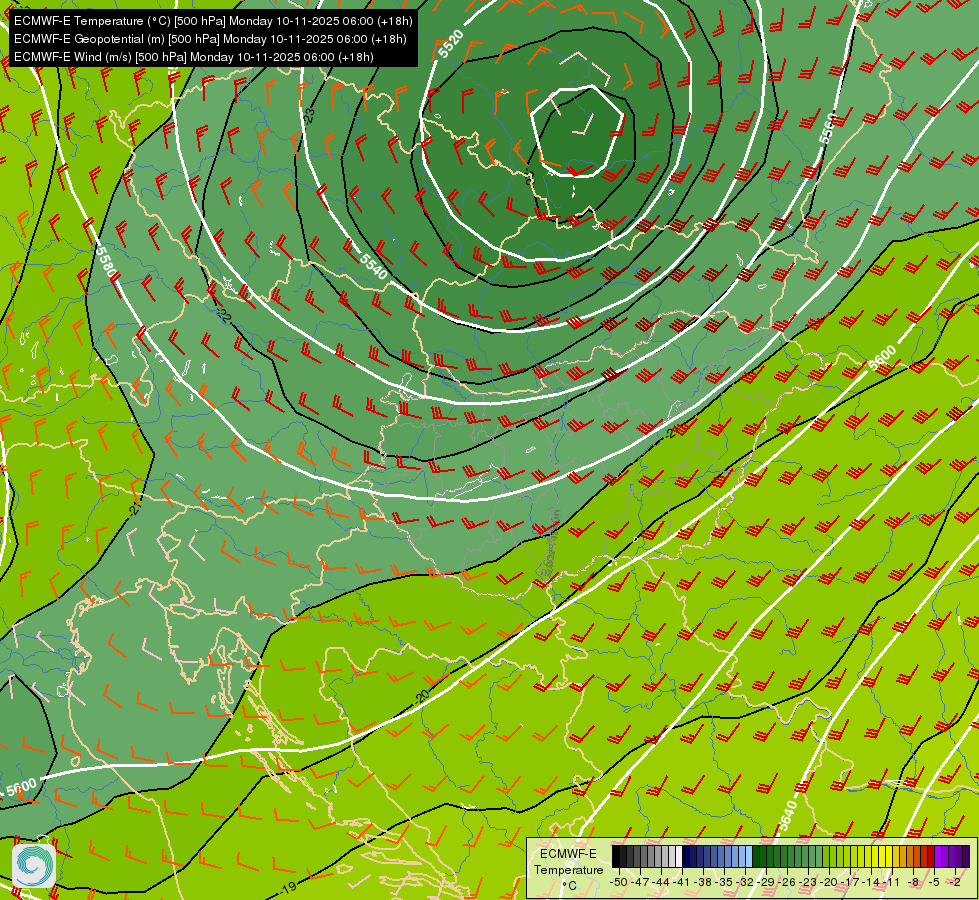Viewport: 979px width, 900px height.
Task: Click the -8 legend value
Action: point(913,883)
